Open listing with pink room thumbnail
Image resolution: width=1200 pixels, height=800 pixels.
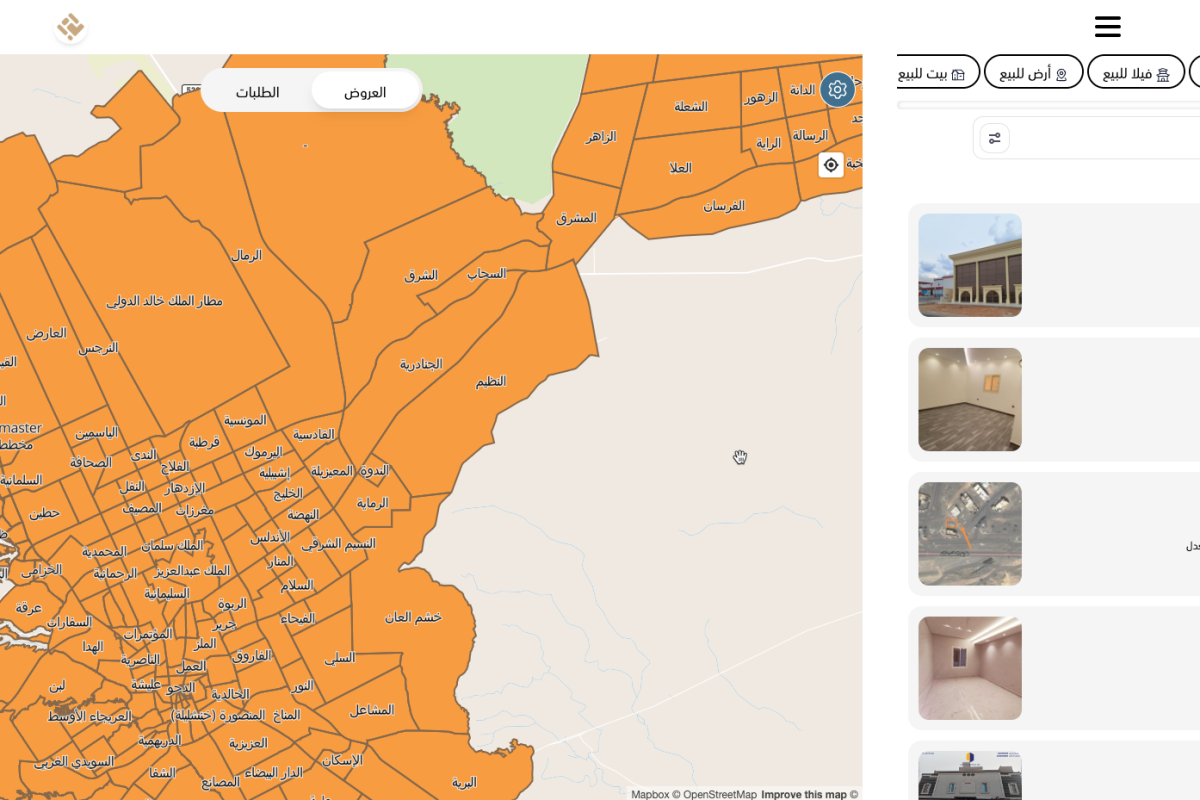click(x=970, y=668)
